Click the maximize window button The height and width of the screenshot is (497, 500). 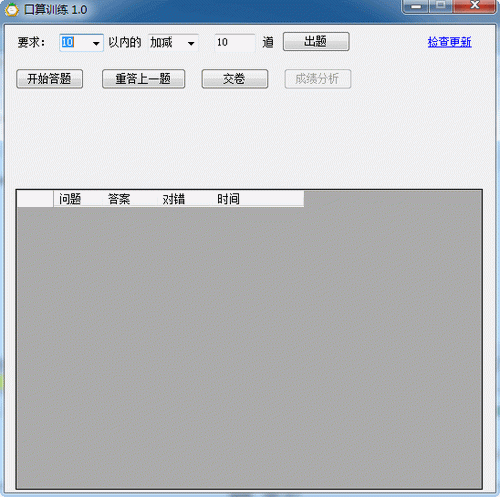440,6
